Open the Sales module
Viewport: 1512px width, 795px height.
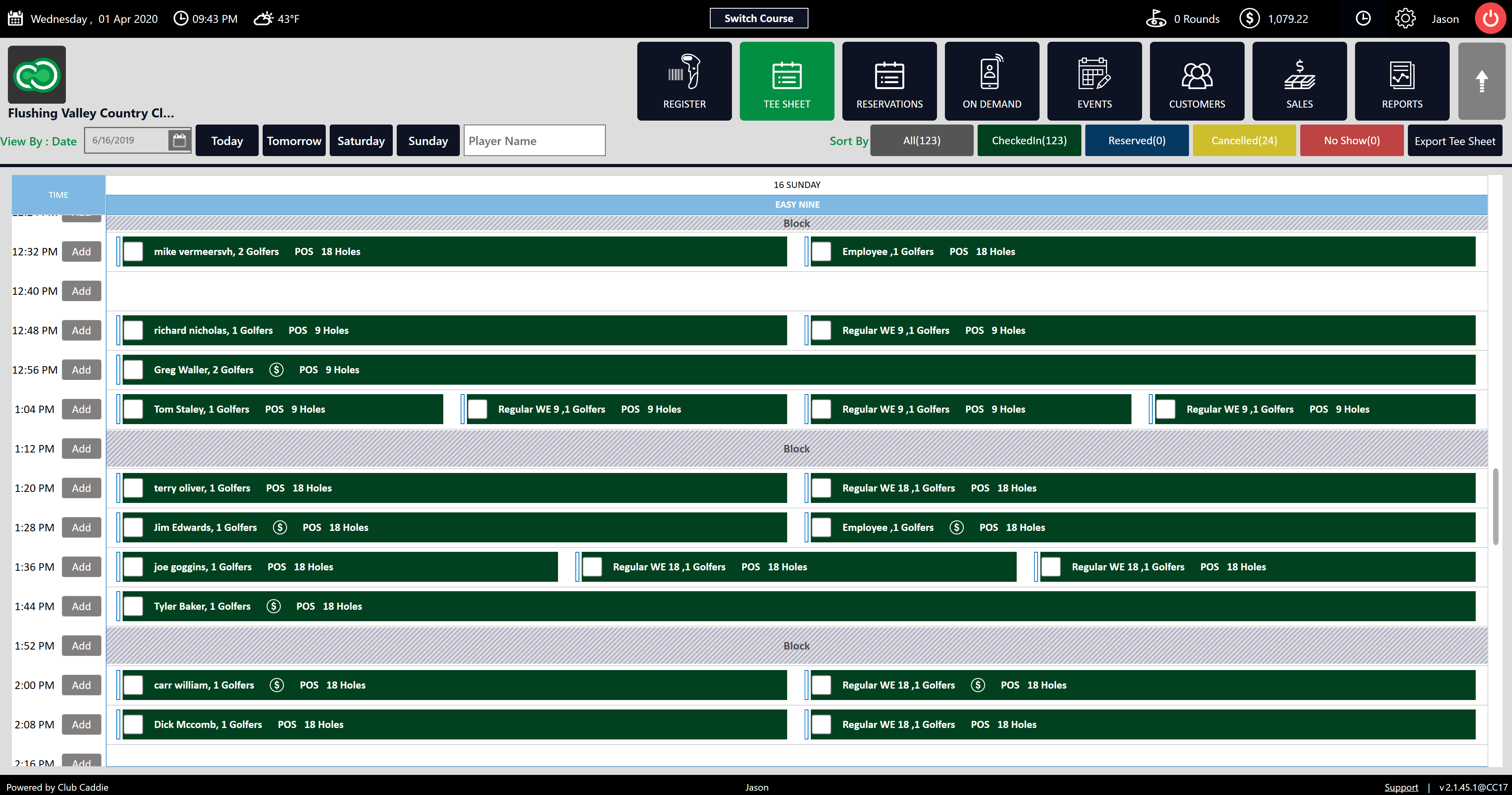pos(1299,81)
